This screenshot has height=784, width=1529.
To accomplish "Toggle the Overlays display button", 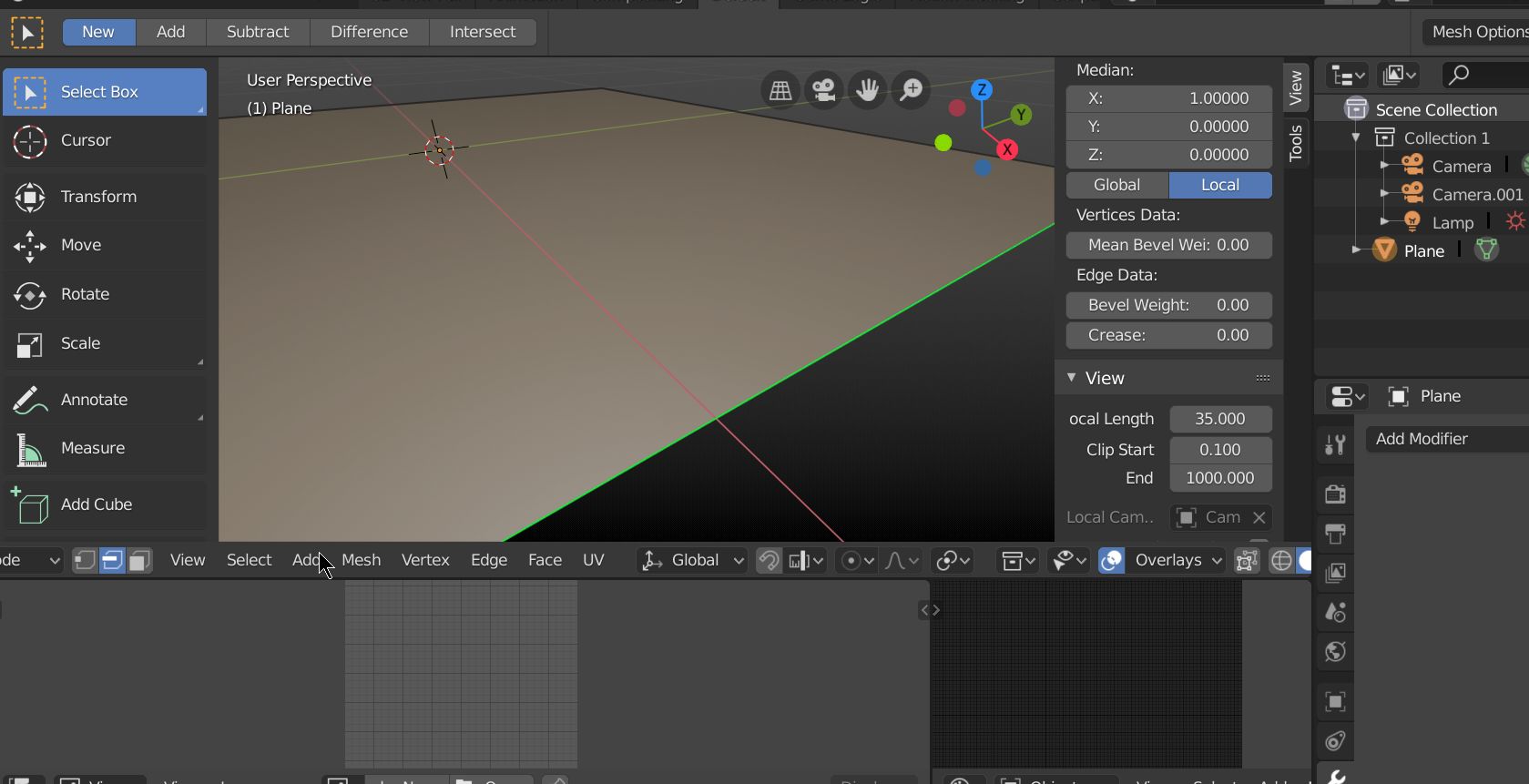I will pyautogui.click(x=1111, y=560).
